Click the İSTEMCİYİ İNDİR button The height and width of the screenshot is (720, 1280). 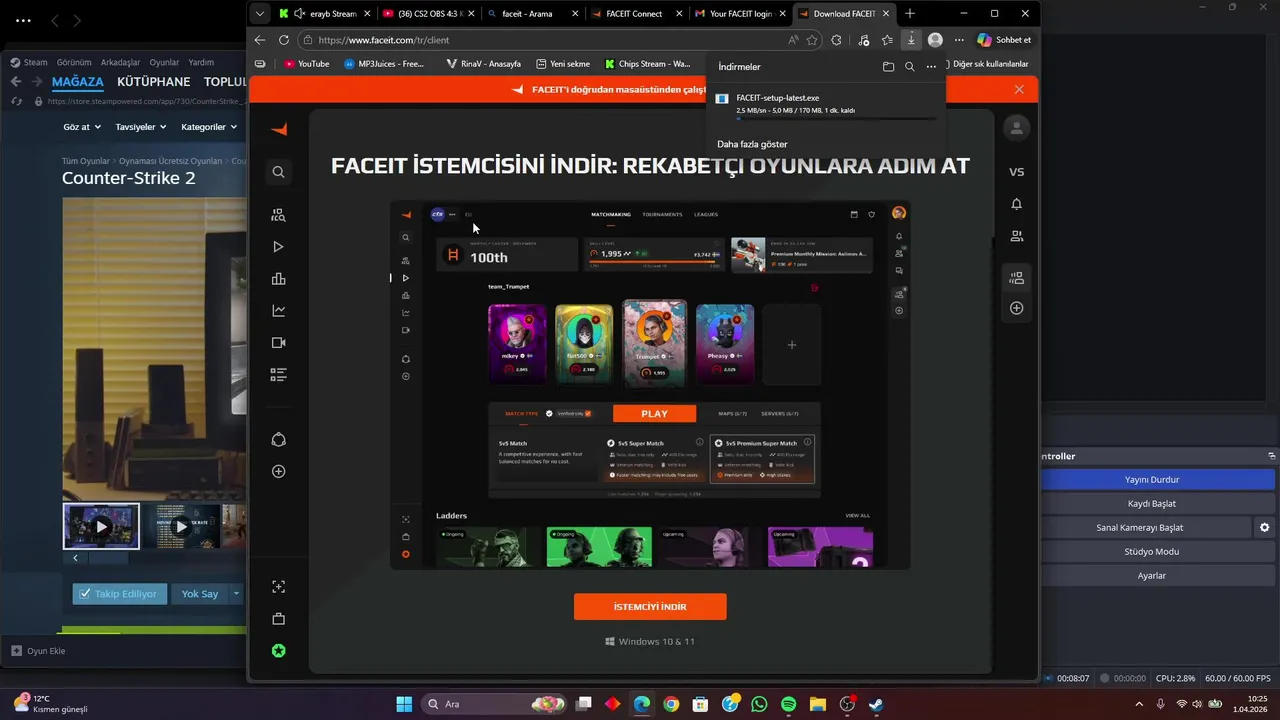point(650,607)
